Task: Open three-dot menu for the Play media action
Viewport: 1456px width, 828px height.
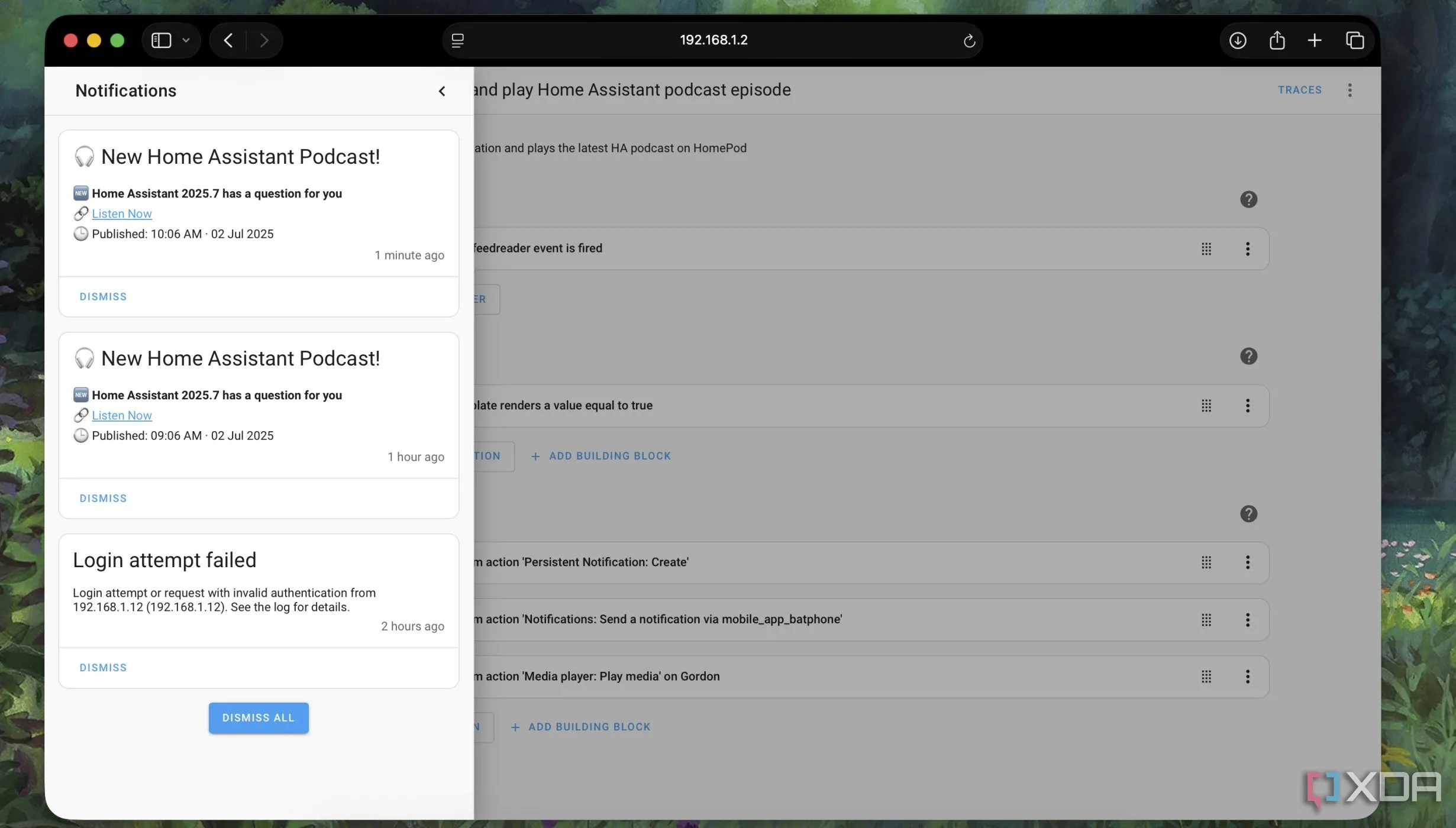Action: pos(1247,677)
